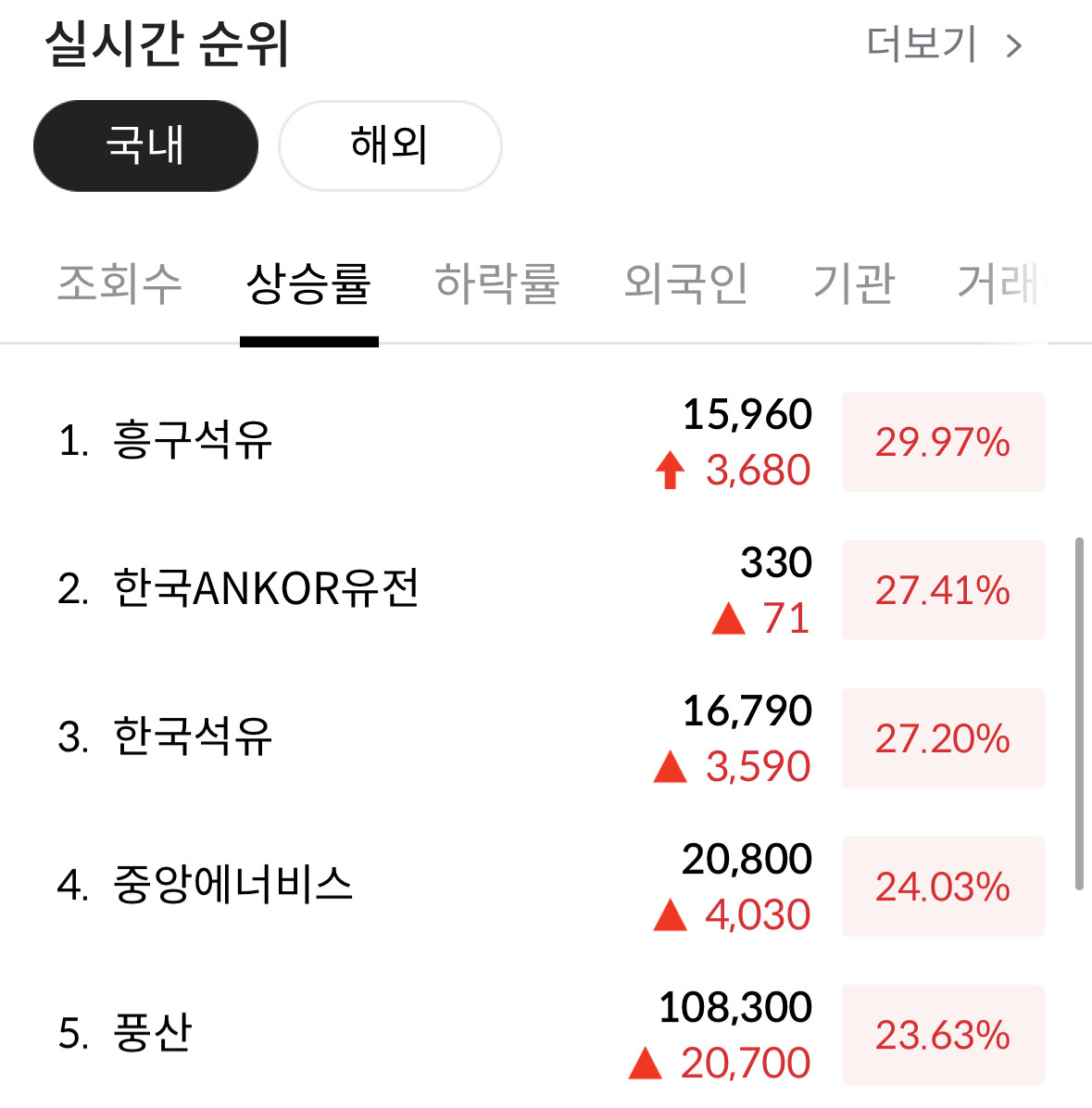
Task: Open the partially hidden 거래 tab
Action: [998, 283]
